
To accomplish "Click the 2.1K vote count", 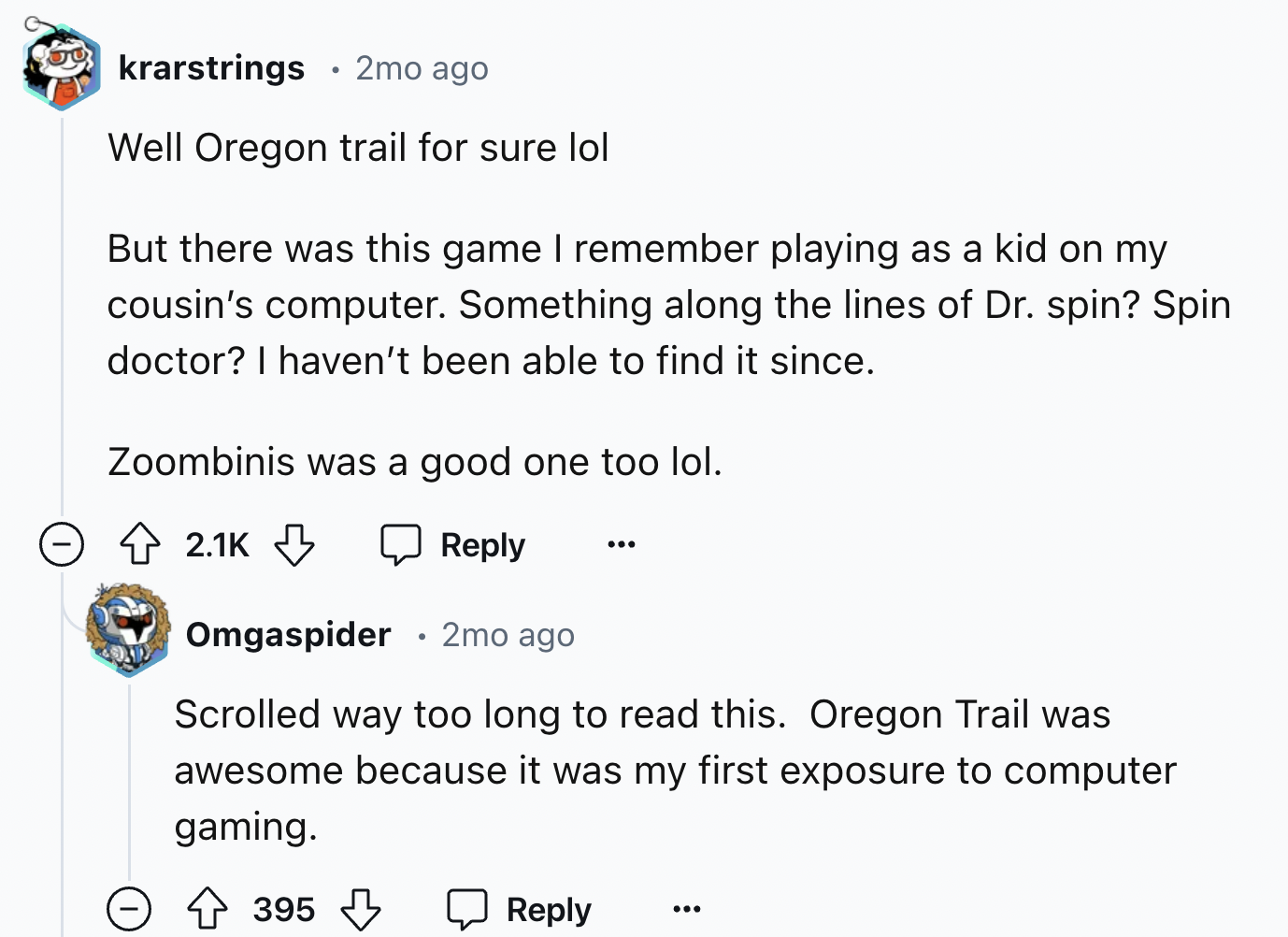I will tap(217, 544).
